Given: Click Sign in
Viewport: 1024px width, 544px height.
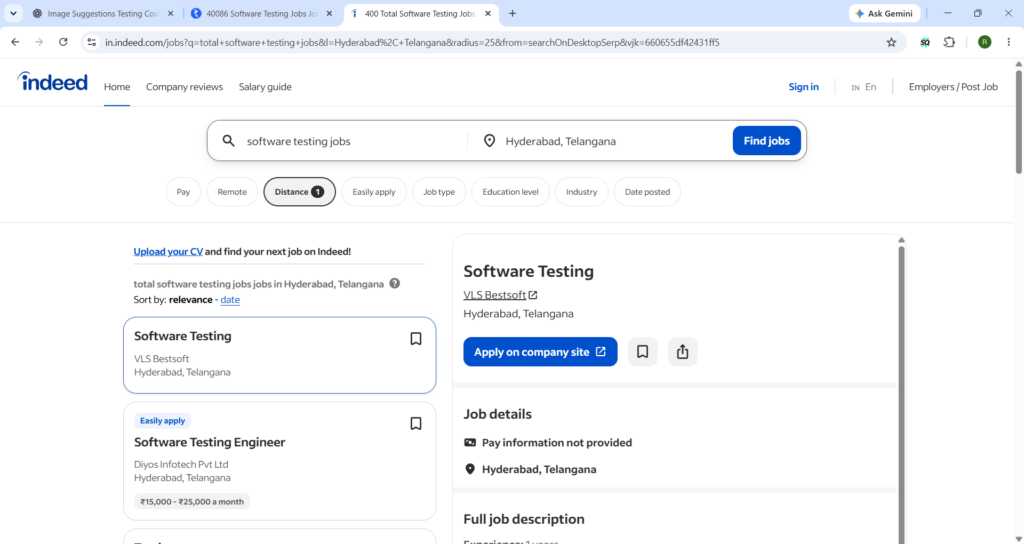Looking at the screenshot, I should tap(803, 87).
